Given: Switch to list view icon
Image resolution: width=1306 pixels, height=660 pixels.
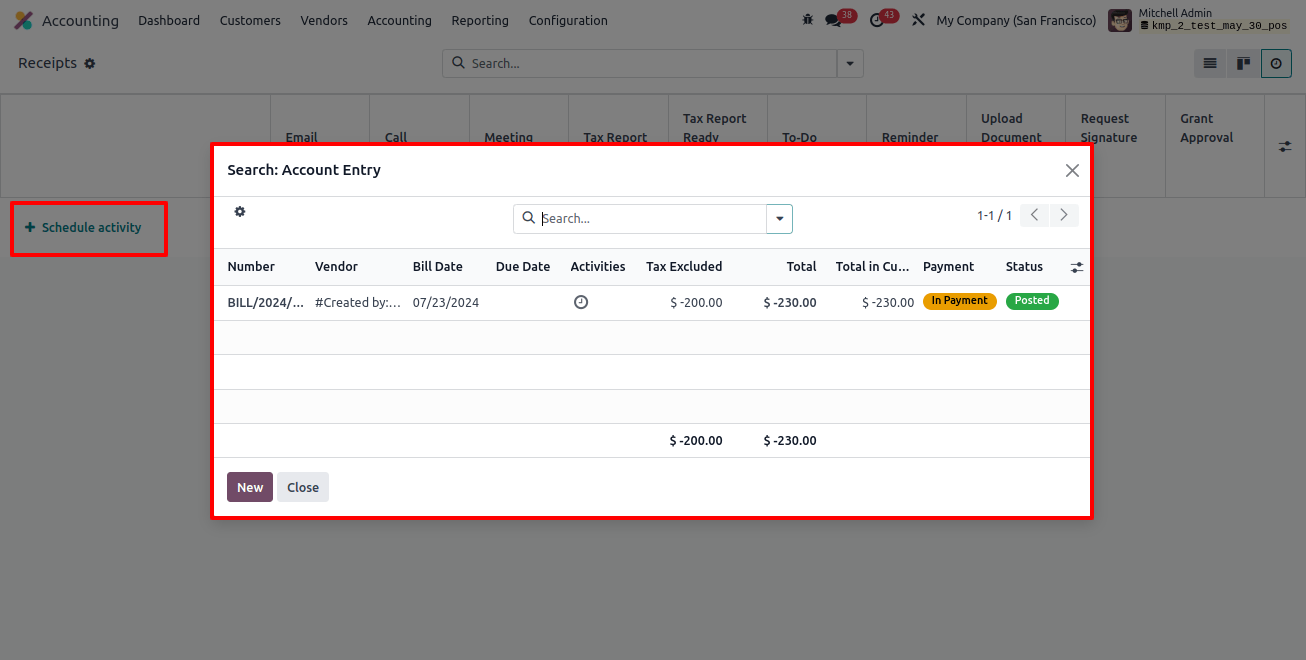Looking at the screenshot, I should (x=1210, y=63).
